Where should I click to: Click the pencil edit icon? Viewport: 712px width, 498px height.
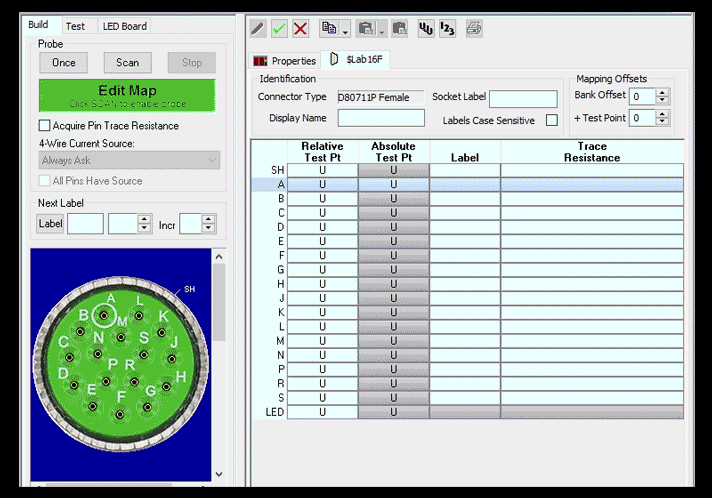pyautogui.click(x=258, y=29)
